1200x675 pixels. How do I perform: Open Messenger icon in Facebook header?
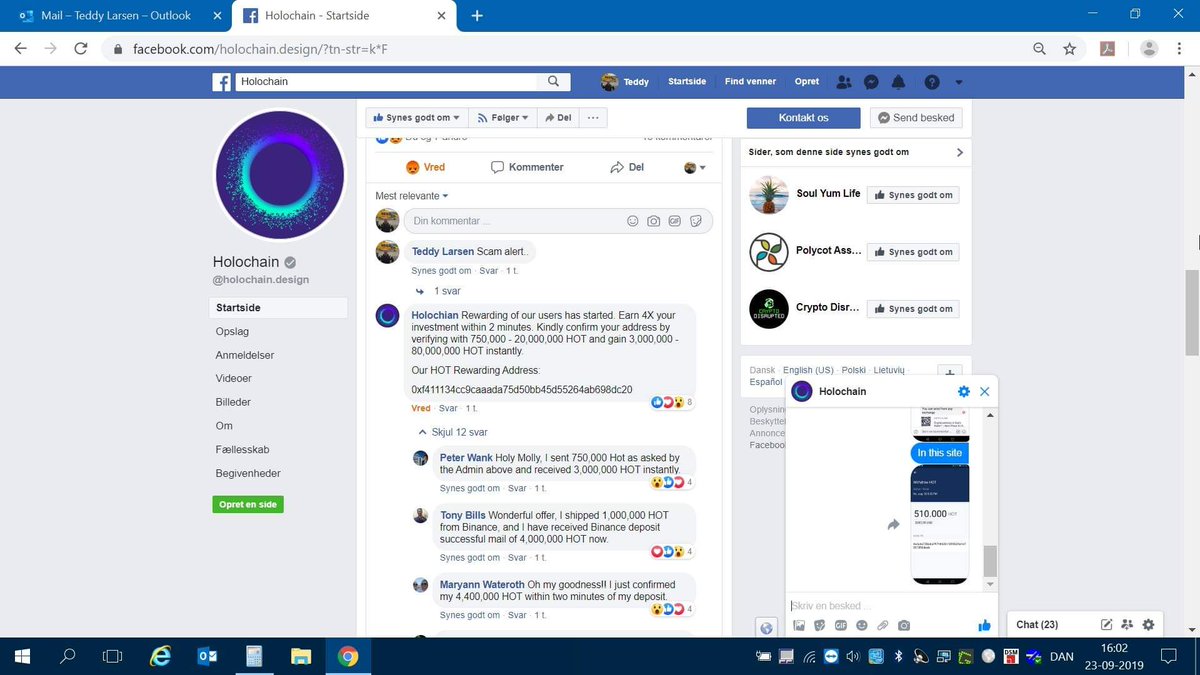[x=871, y=82]
